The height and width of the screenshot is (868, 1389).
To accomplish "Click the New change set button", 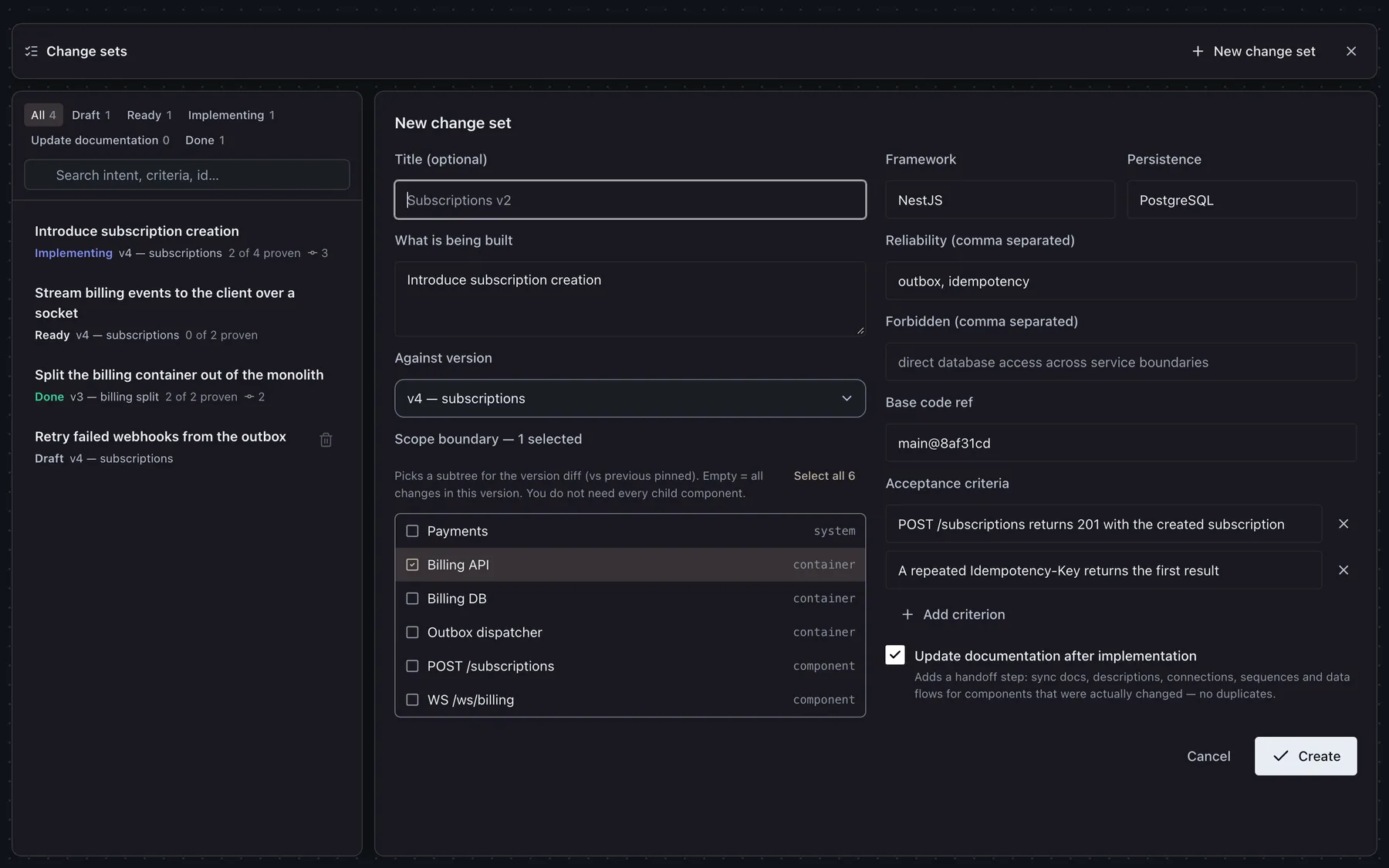I will coord(1254,51).
